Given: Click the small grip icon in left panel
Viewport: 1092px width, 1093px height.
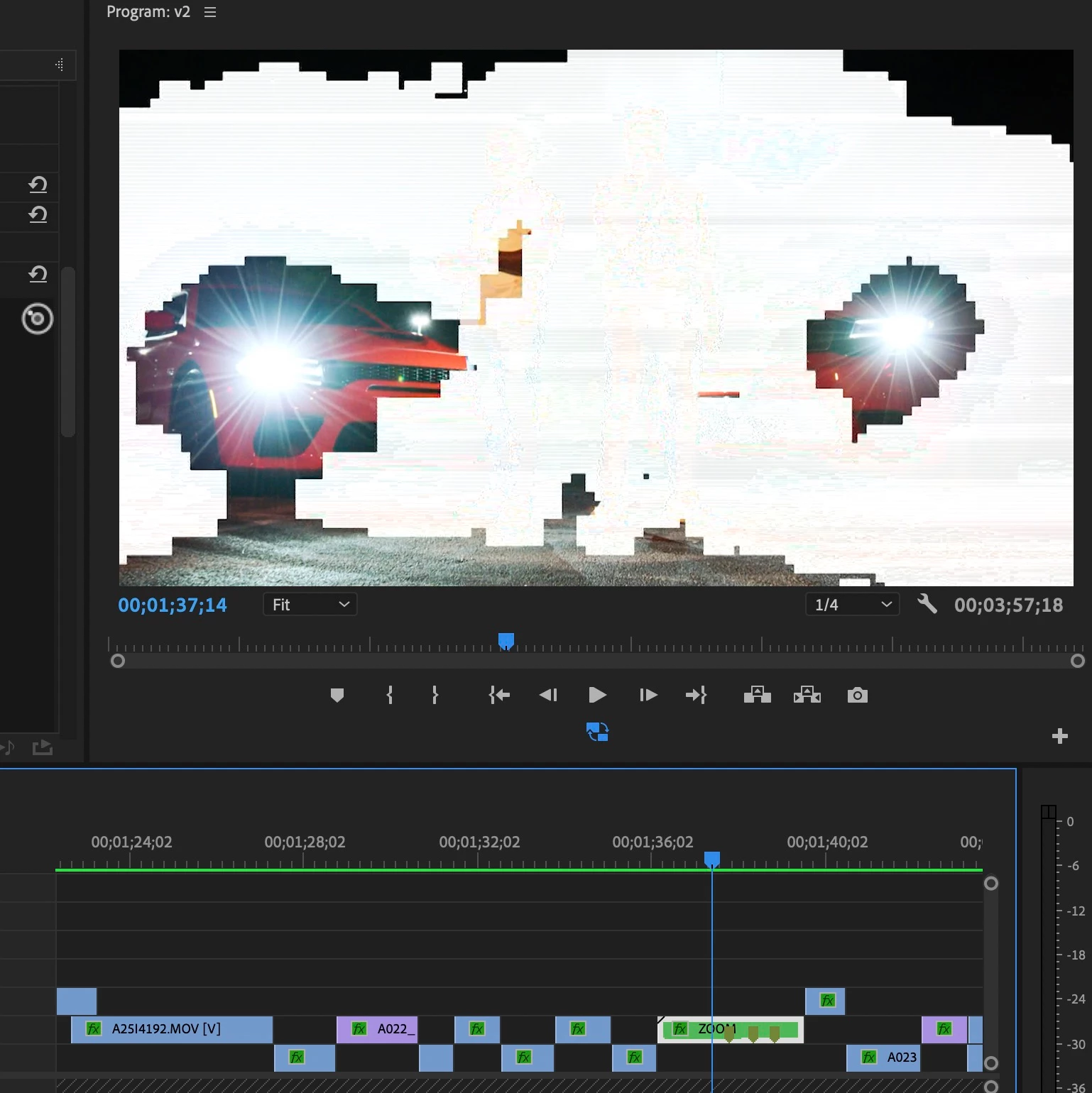Looking at the screenshot, I should tap(60, 65).
